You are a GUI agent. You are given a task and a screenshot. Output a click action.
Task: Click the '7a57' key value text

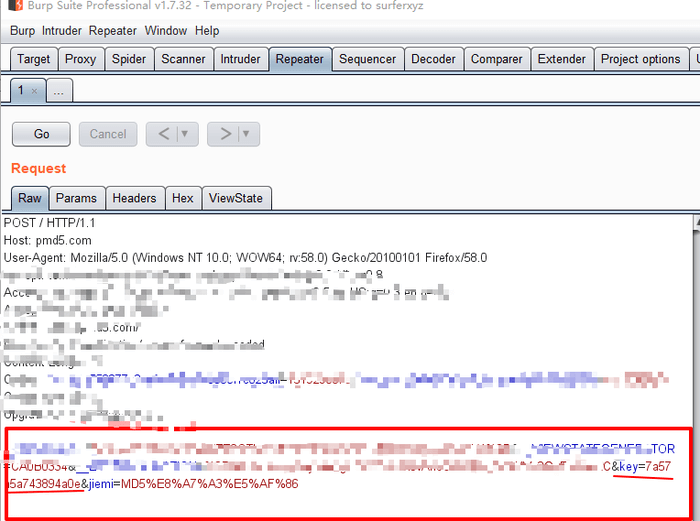658,467
